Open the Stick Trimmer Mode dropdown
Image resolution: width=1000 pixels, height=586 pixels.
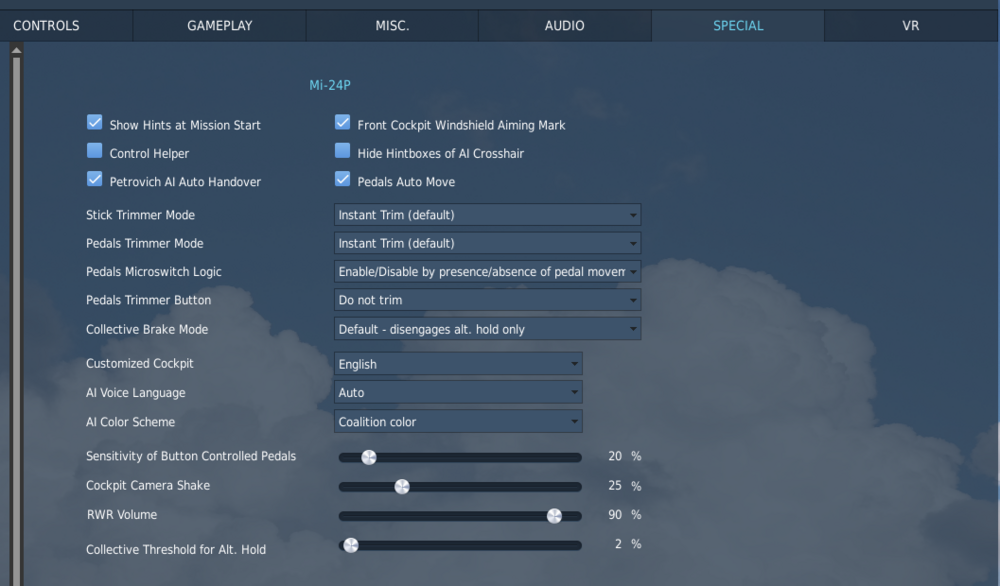pos(487,215)
